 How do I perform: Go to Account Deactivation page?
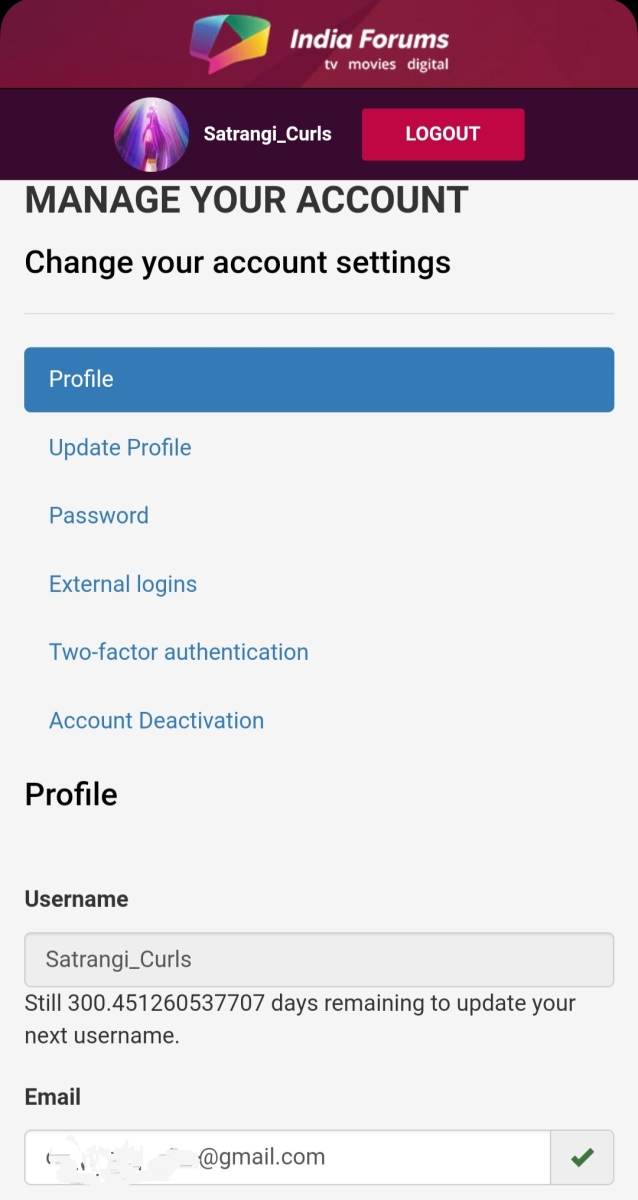click(157, 720)
